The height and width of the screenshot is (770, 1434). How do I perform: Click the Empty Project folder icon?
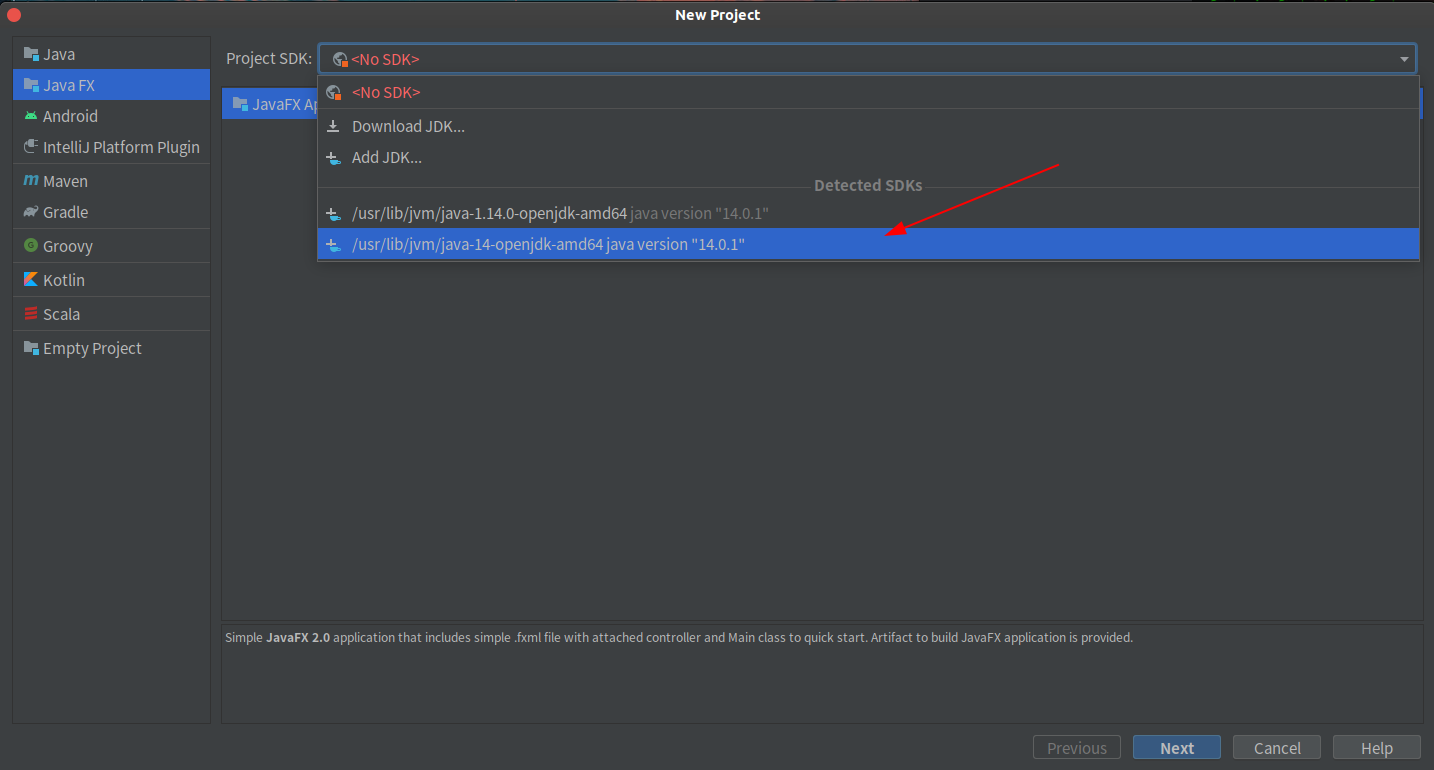click(x=31, y=348)
